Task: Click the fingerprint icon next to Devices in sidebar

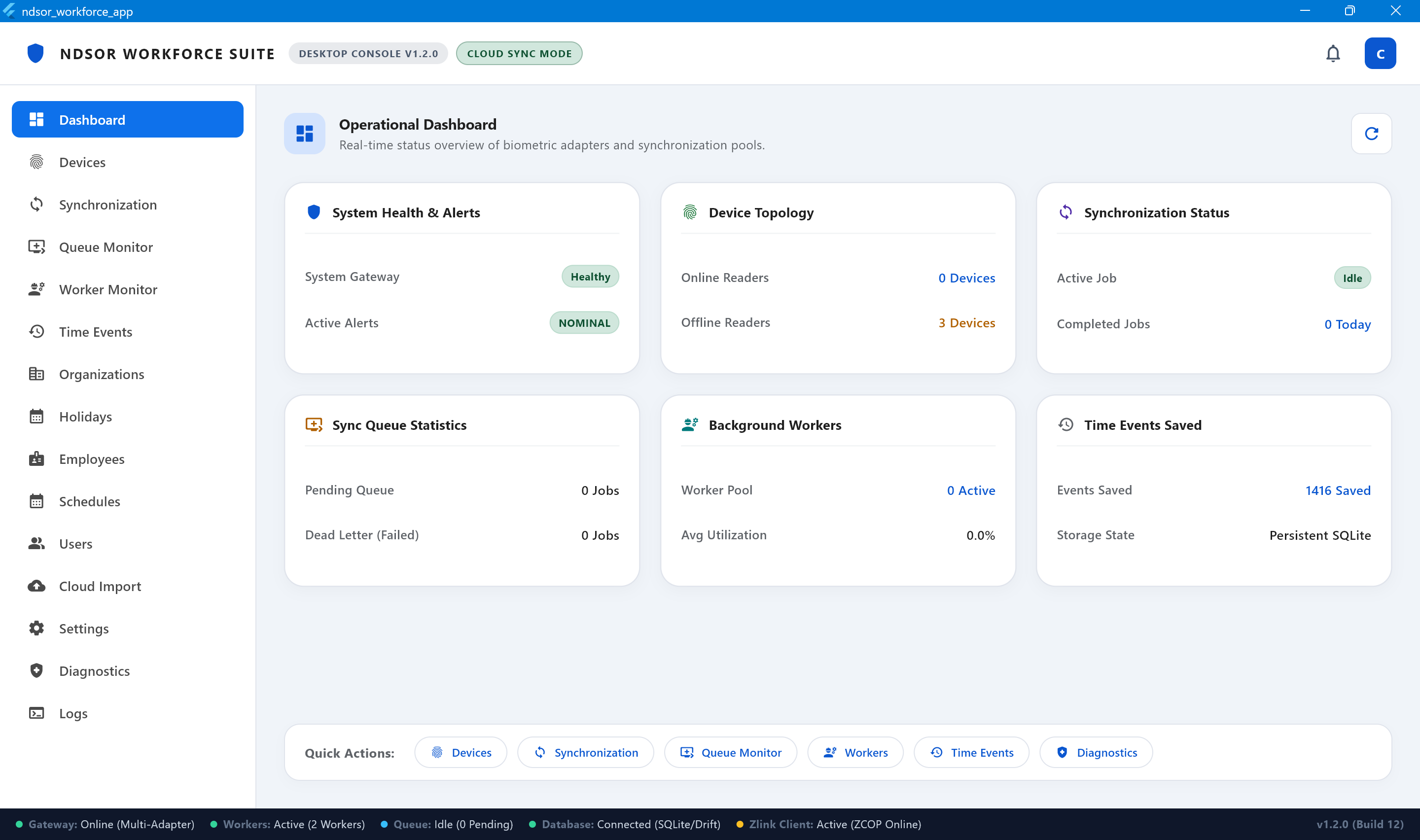Action: pyautogui.click(x=37, y=163)
